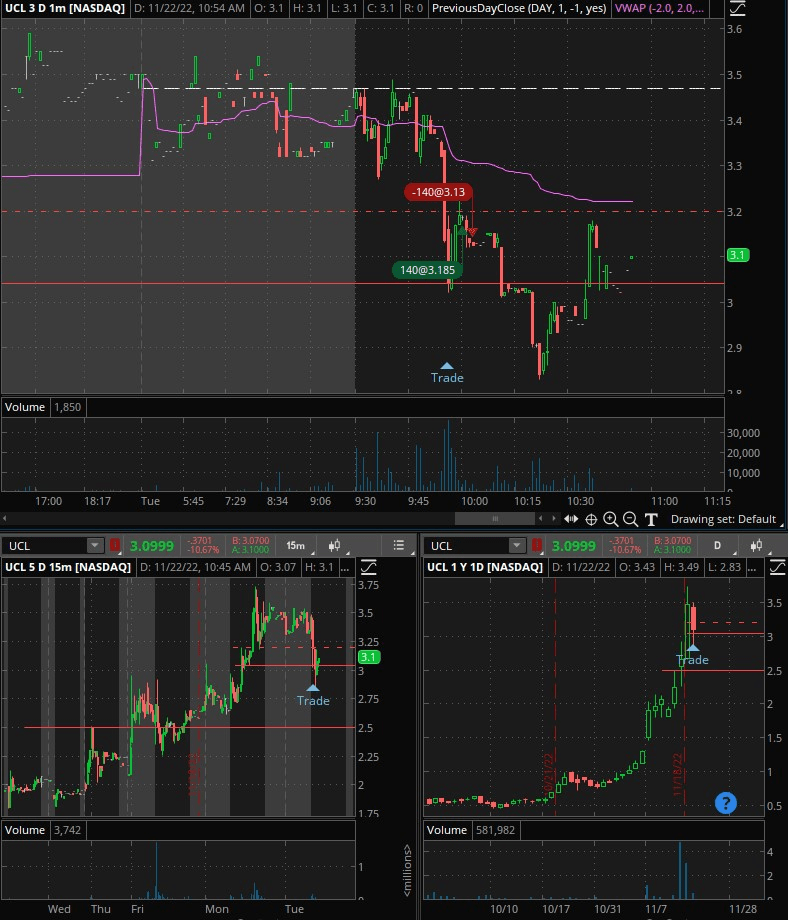Click the 10:00 label on the 1m time axis
The height and width of the screenshot is (920, 788).
pos(474,501)
